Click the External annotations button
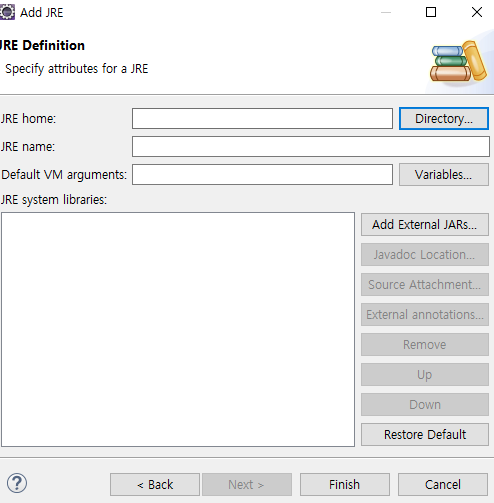Viewport: 494px width, 503px height. tap(425, 315)
